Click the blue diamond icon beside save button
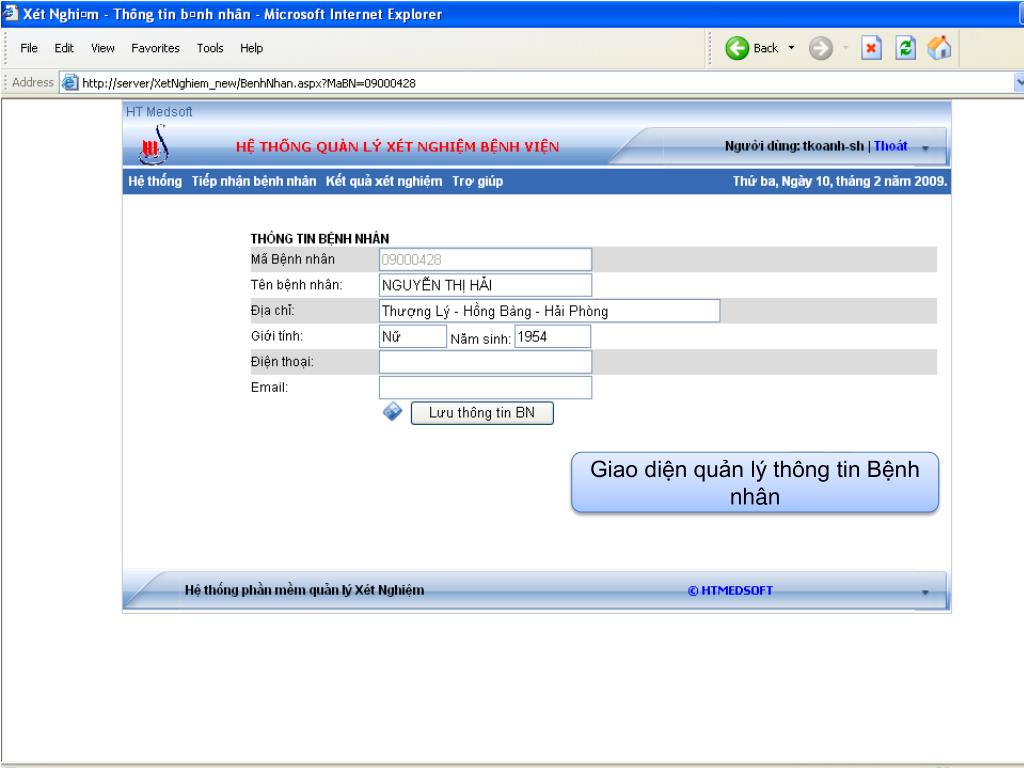The image size is (1024, 768). [392, 411]
